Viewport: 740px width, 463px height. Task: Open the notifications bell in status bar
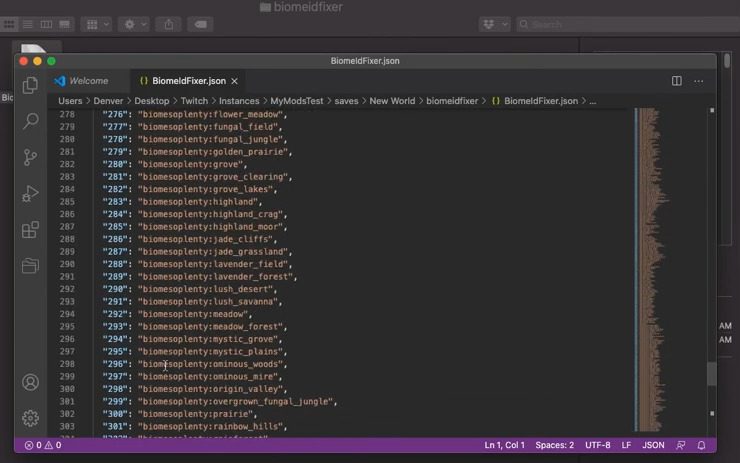click(701, 445)
